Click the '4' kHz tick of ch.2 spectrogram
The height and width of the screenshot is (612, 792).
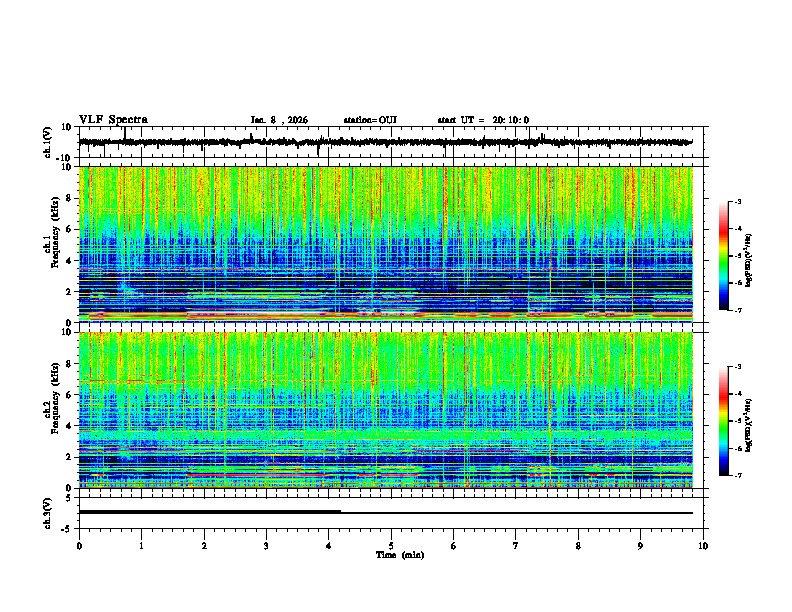[x=69, y=426]
